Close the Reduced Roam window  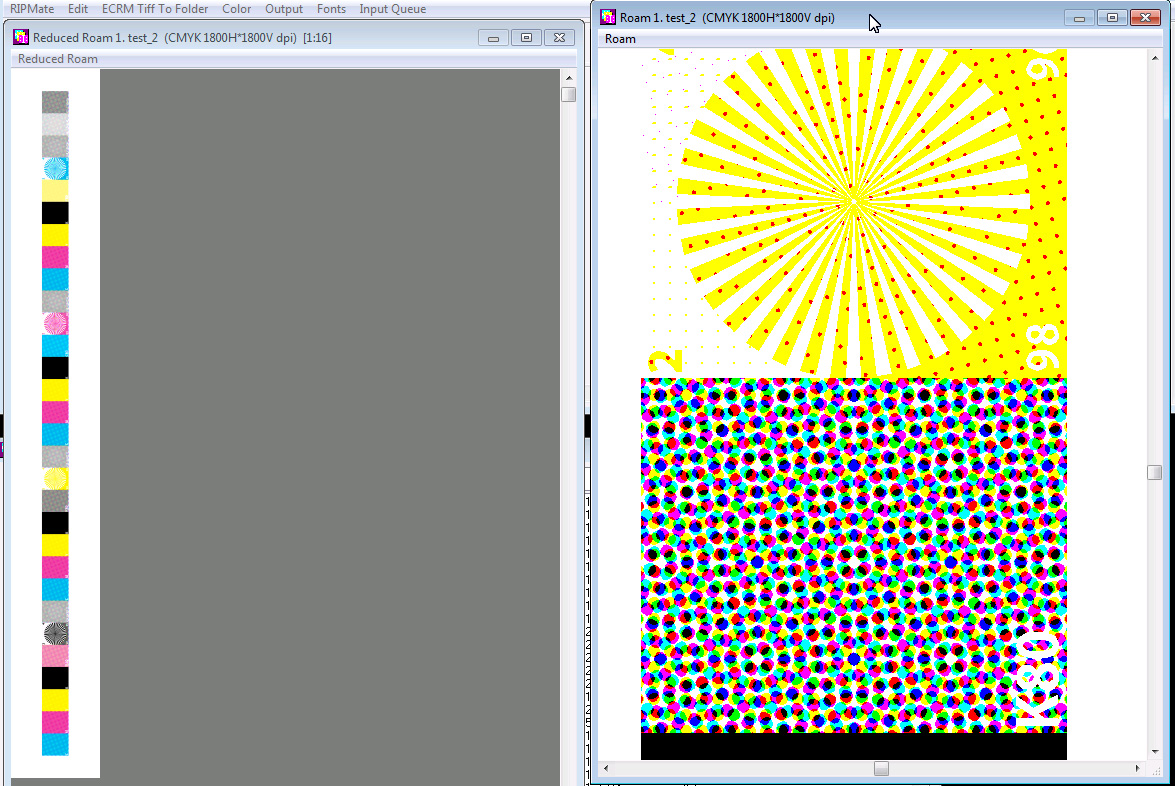click(559, 37)
